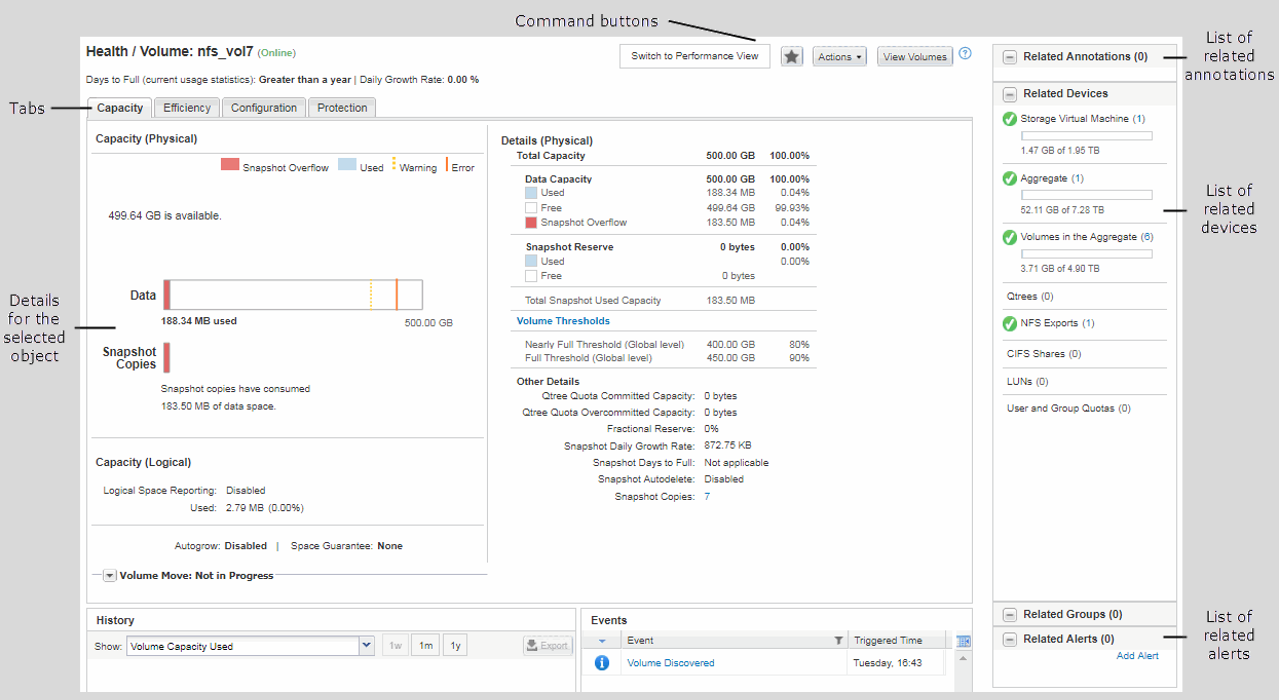Click the star favorite icon

point(792,57)
